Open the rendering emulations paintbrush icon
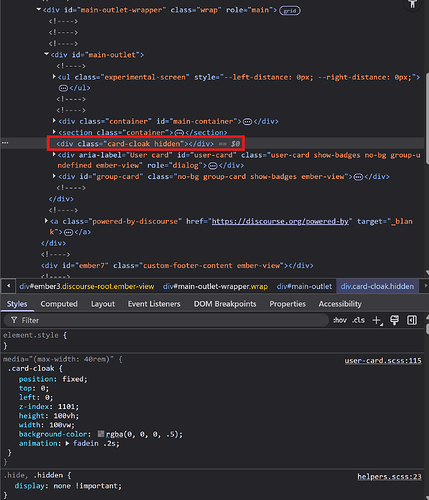This screenshot has height=500, width=429. tap(394, 320)
